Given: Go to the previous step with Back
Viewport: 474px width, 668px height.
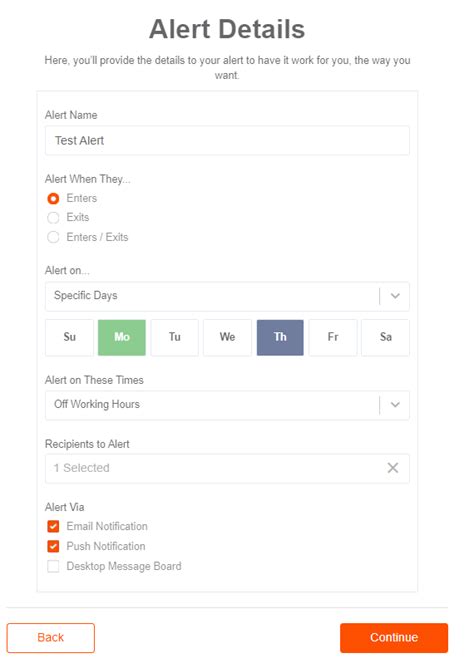Looking at the screenshot, I should tap(51, 638).
